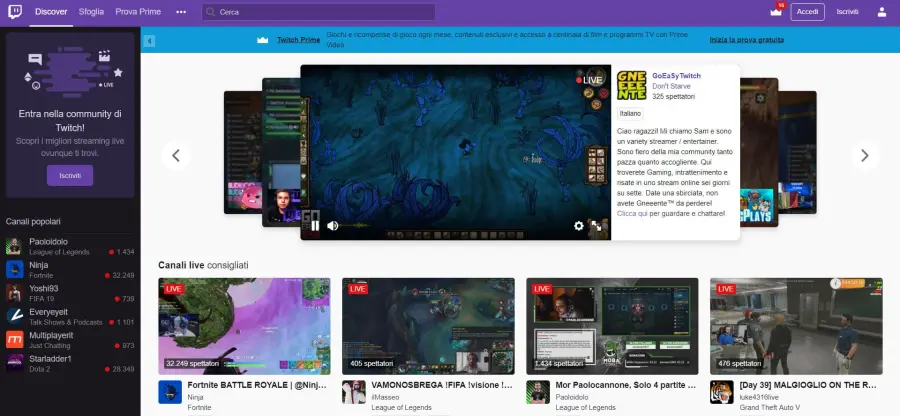Viewport: 900px width, 416px height.
Task: Open the Don't Starve game link
Action: [x=671, y=86]
